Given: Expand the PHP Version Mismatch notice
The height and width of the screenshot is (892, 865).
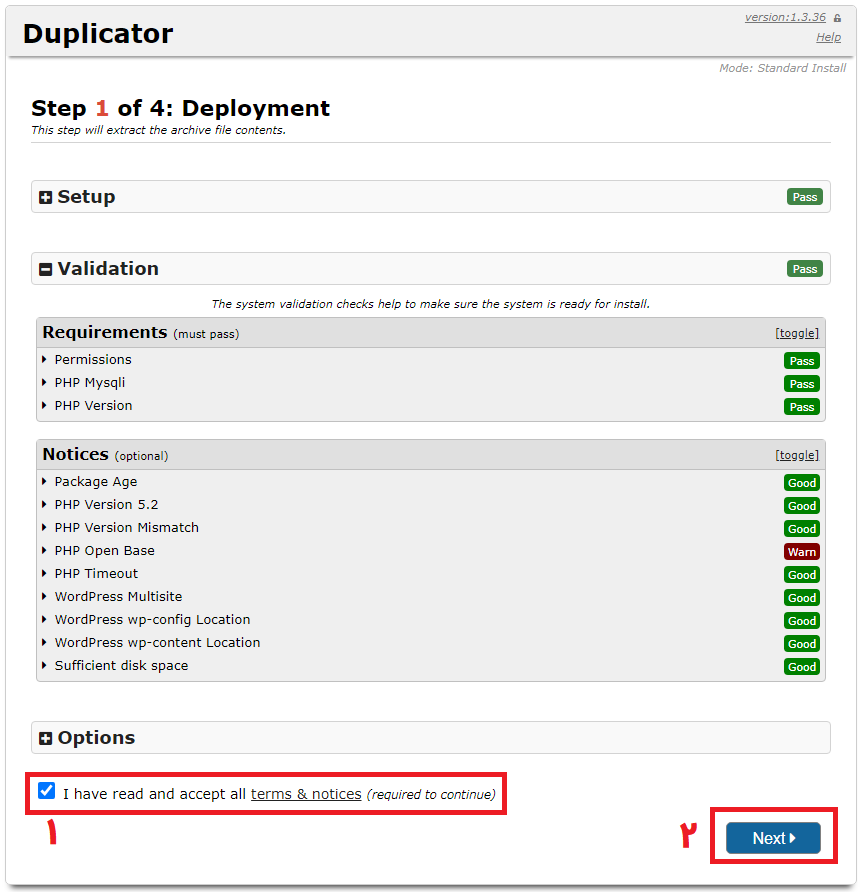Looking at the screenshot, I should 126,528.
